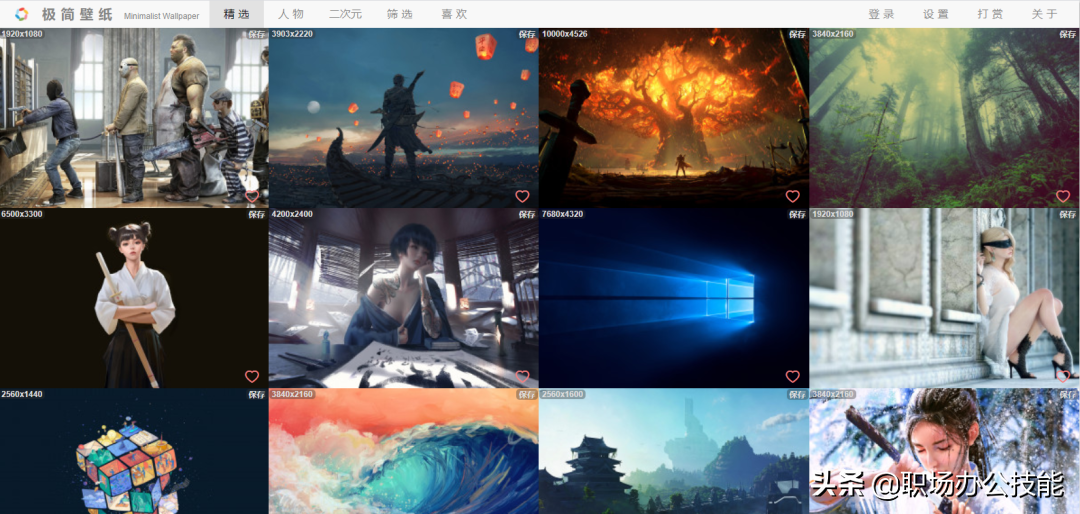Like the Windows 10 blue wallpaper

click(792, 376)
